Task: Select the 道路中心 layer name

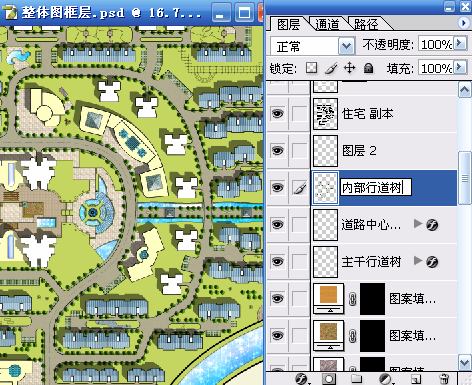Action: point(371,225)
